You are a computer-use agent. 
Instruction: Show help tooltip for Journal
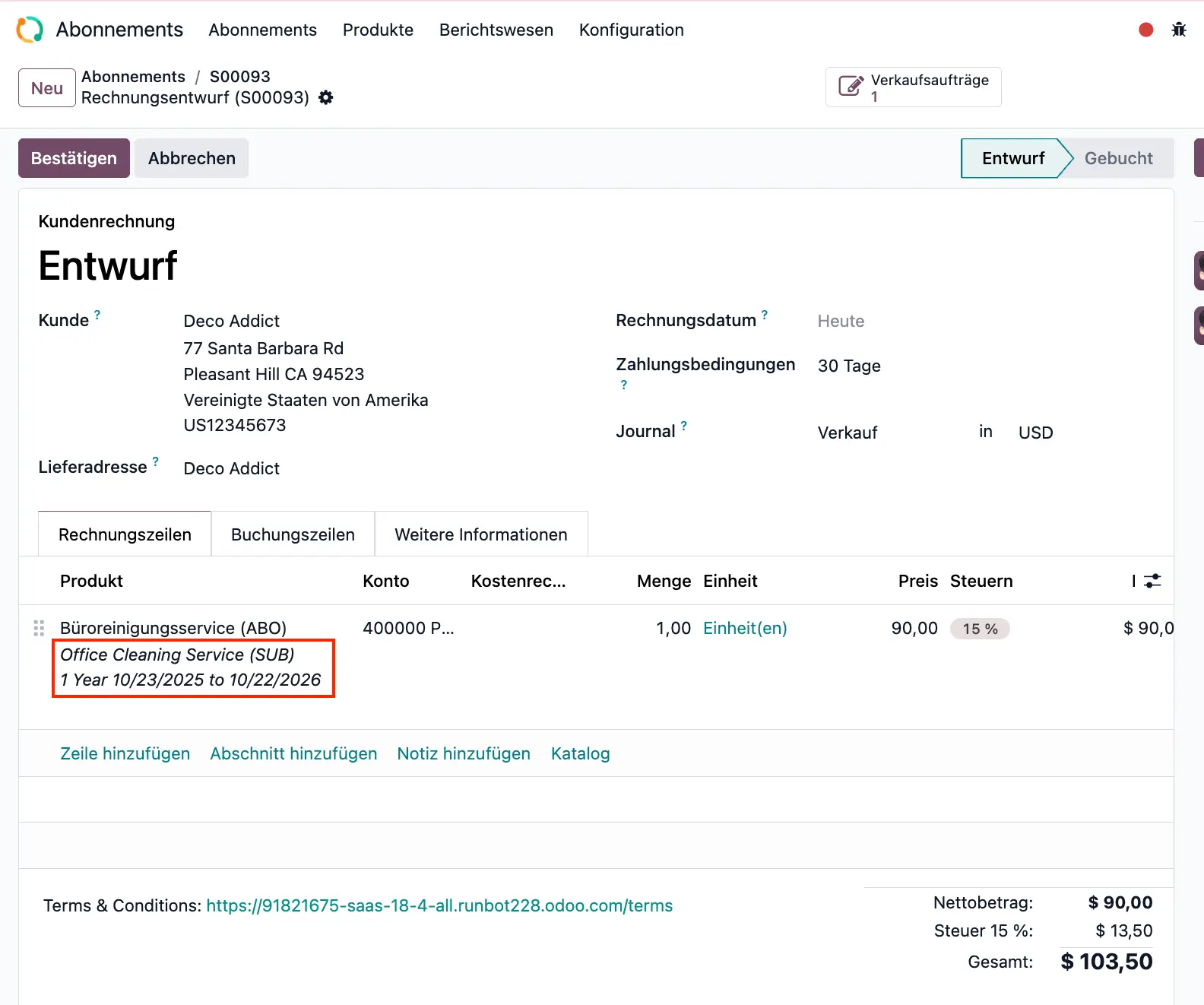tap(683, 426)
